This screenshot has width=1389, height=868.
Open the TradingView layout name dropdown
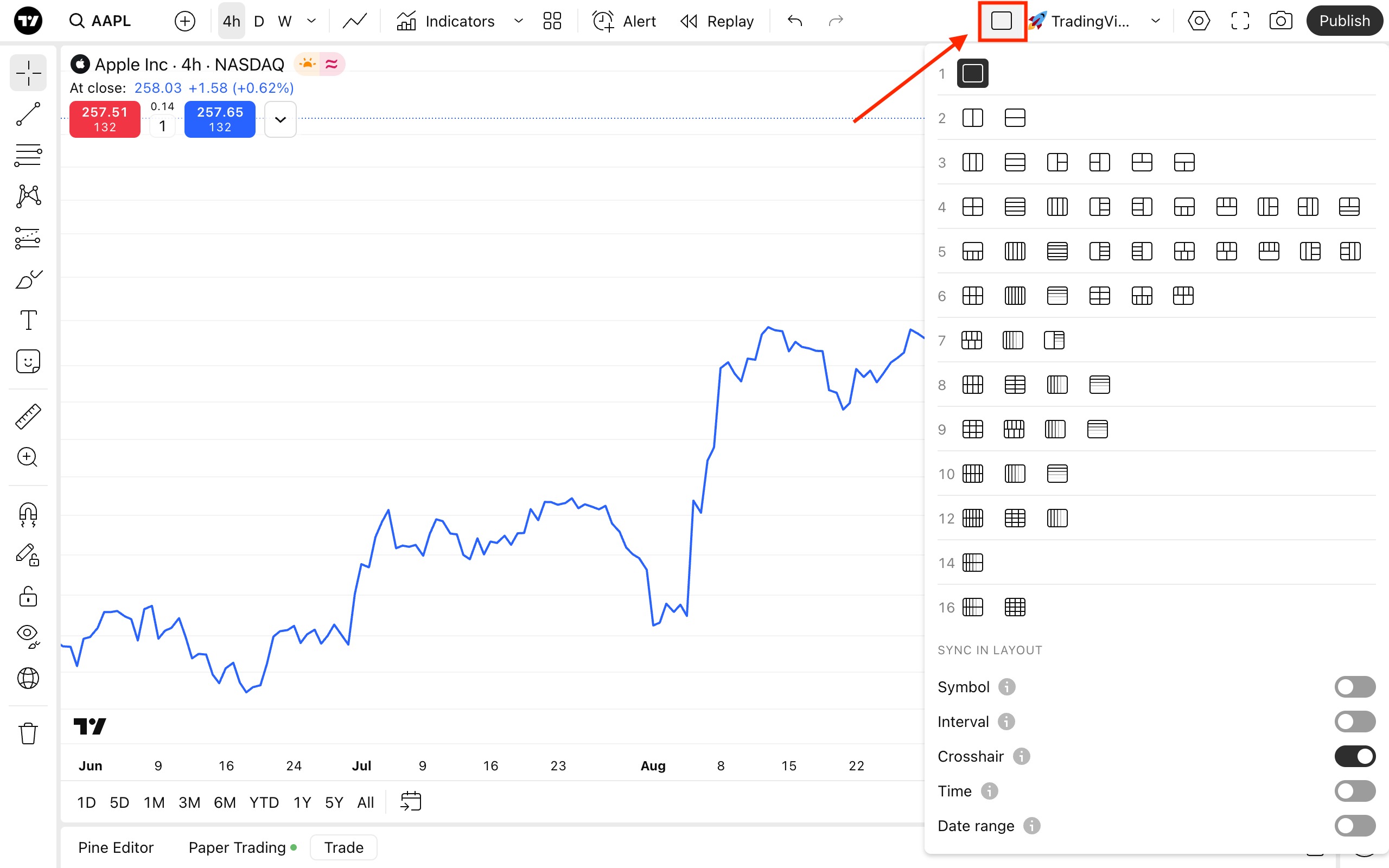1155,21
